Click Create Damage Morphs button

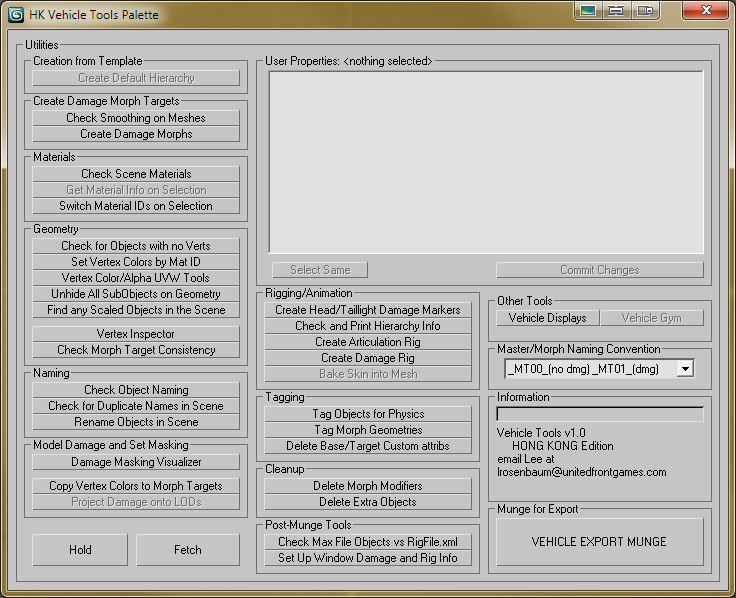point(136,134)
